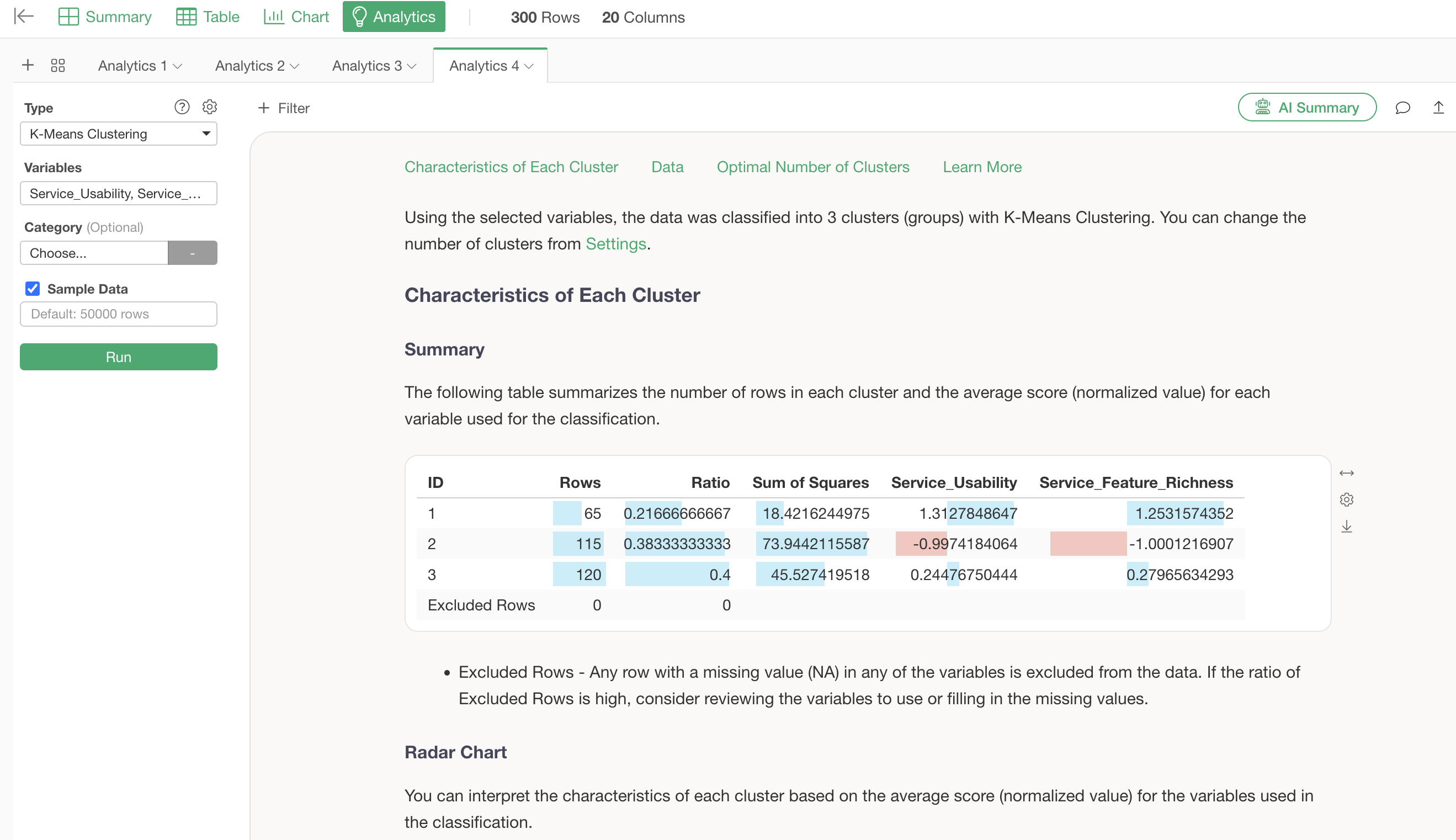1456x840 pixels.
Task: Open the analytics settings gear next to Type
Action: pyautogui.click(x=209, y=107)
